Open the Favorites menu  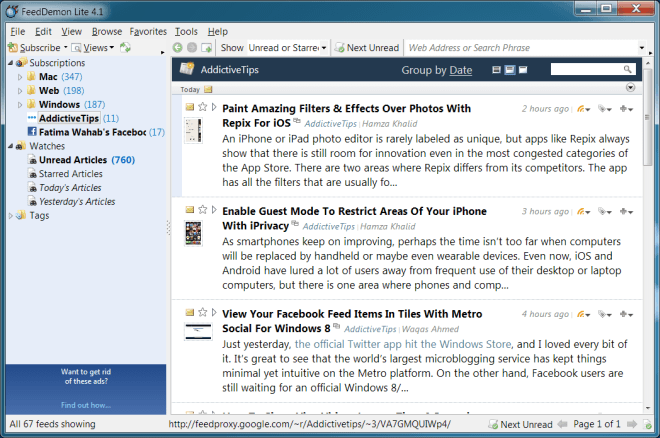point(148,32)
